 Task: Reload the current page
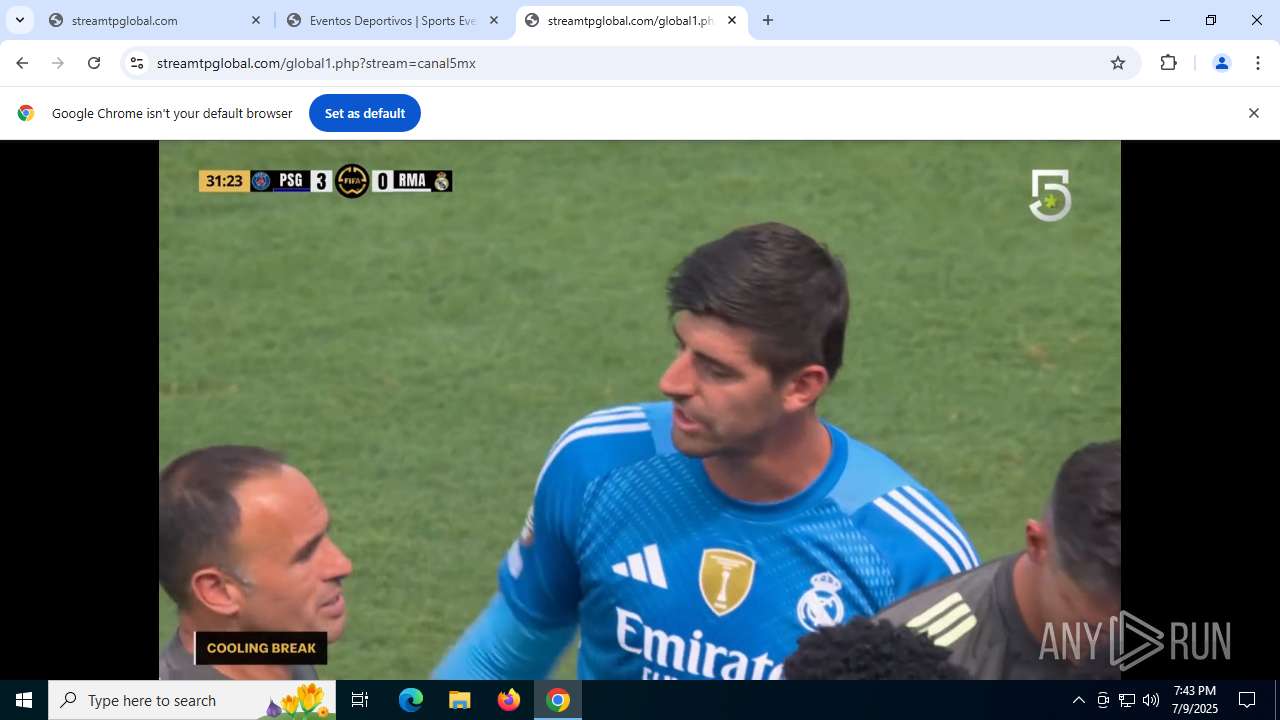point(94,63)
